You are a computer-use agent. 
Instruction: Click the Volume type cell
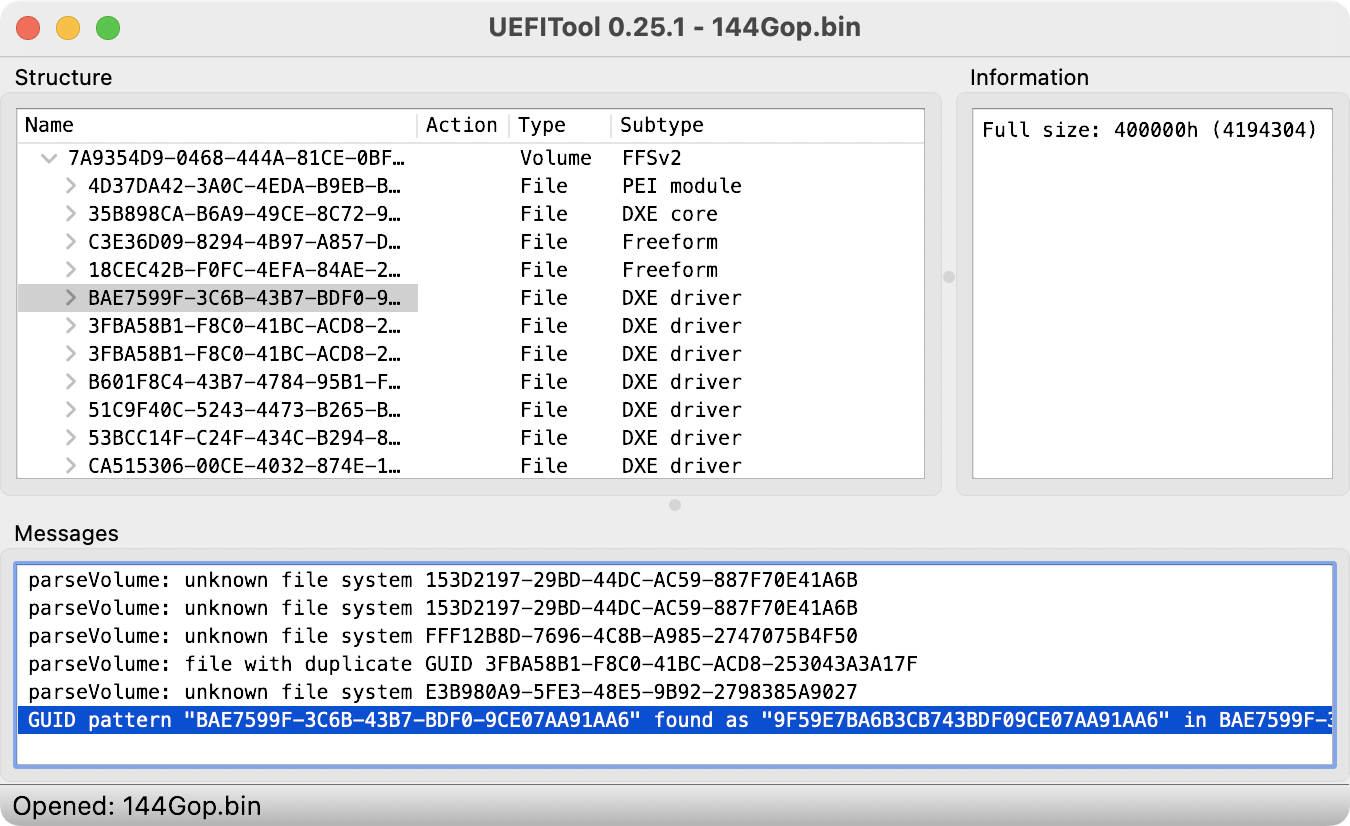coord(556,158)
